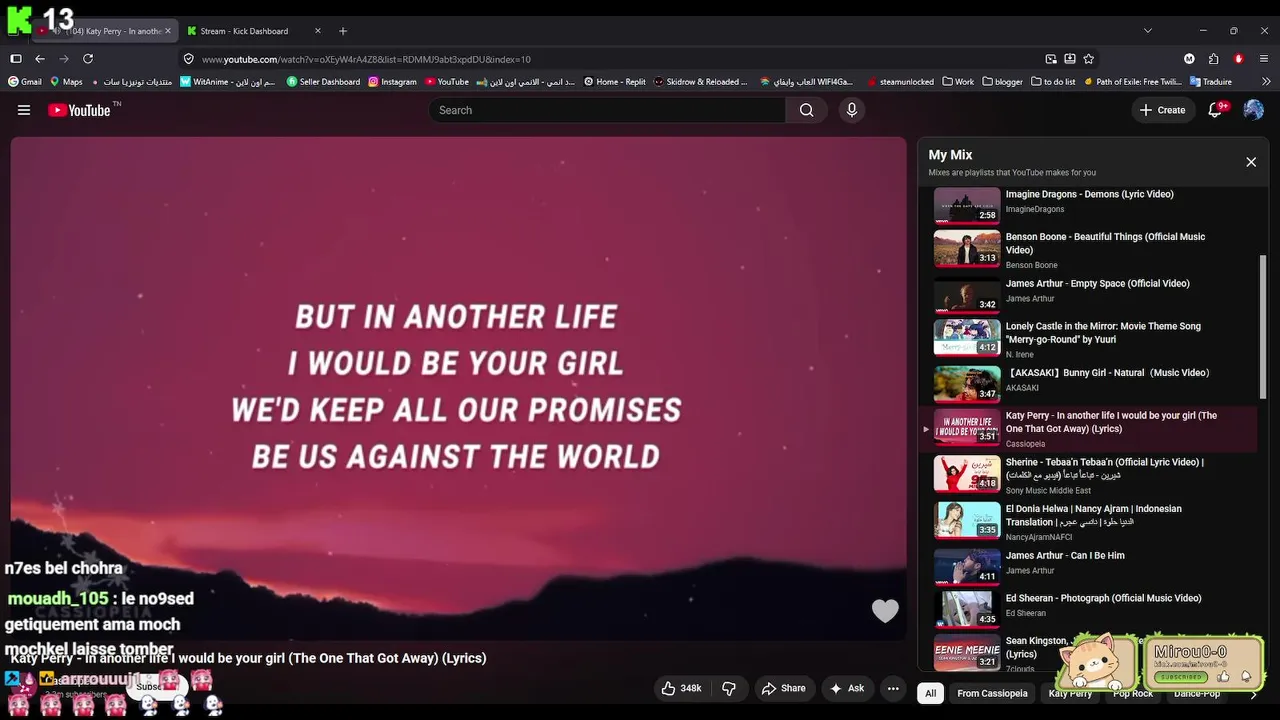Click the My Mix playlist heading
Viewport: 1280px width, 720px height.
950,155
